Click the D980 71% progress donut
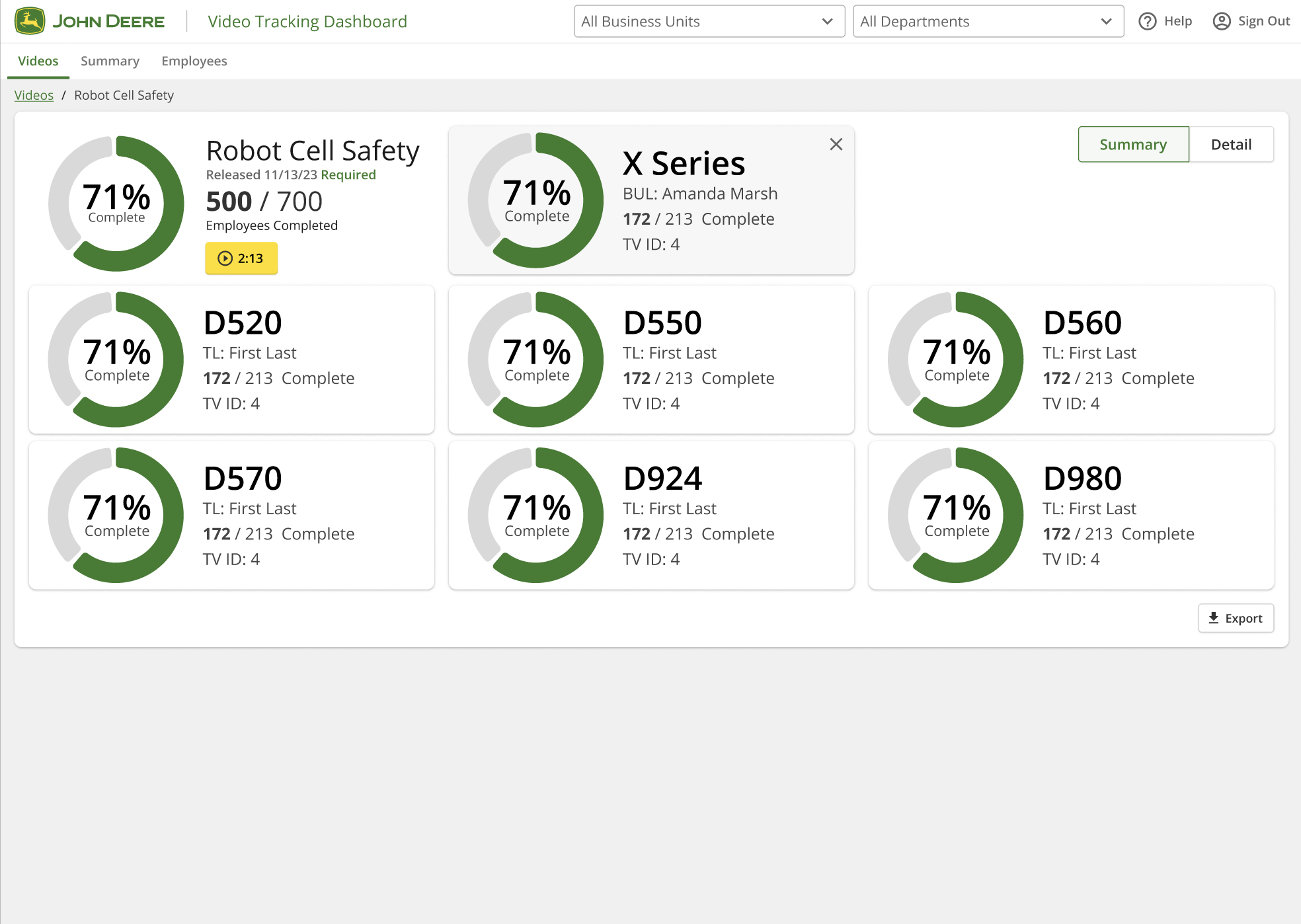Viewport: 1301px width, 924px height. [956, 515]
